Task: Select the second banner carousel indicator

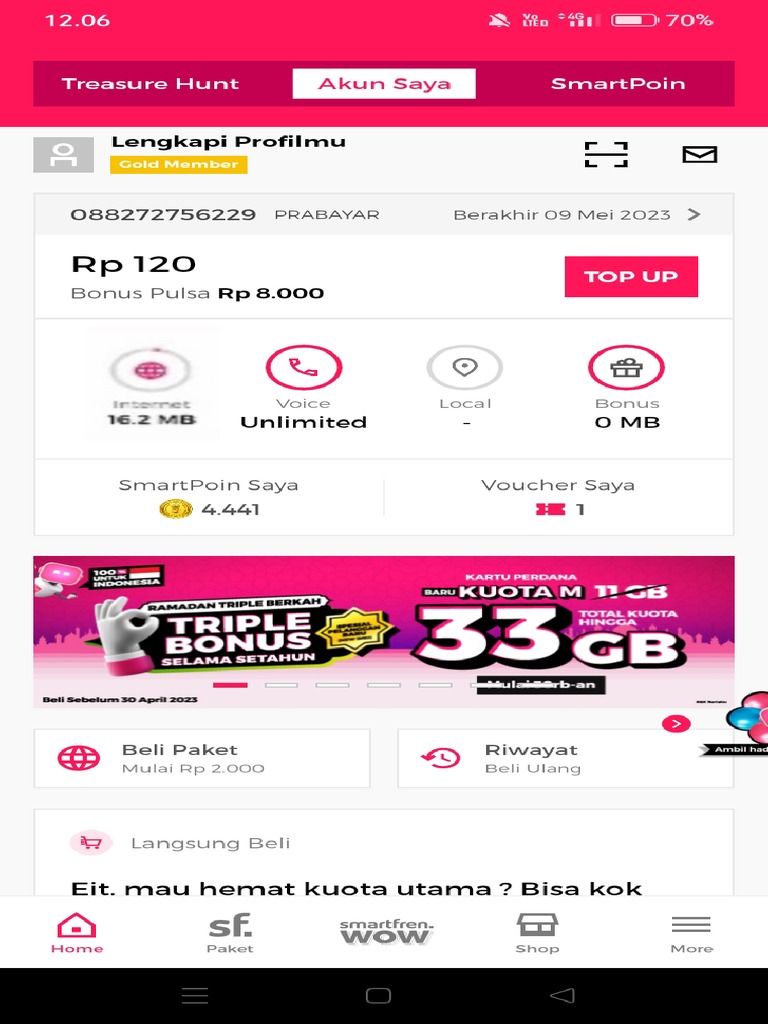Action: pos(281,685)
